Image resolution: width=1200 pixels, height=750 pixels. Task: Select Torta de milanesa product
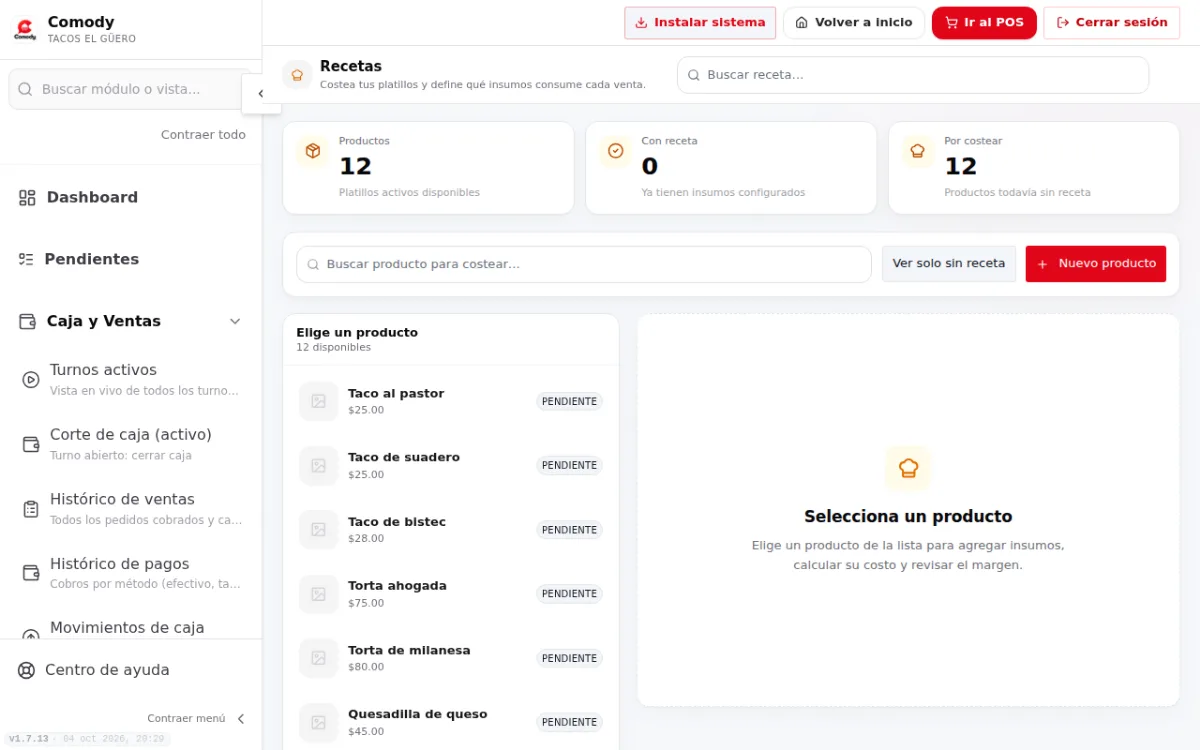tap(451, 658)
